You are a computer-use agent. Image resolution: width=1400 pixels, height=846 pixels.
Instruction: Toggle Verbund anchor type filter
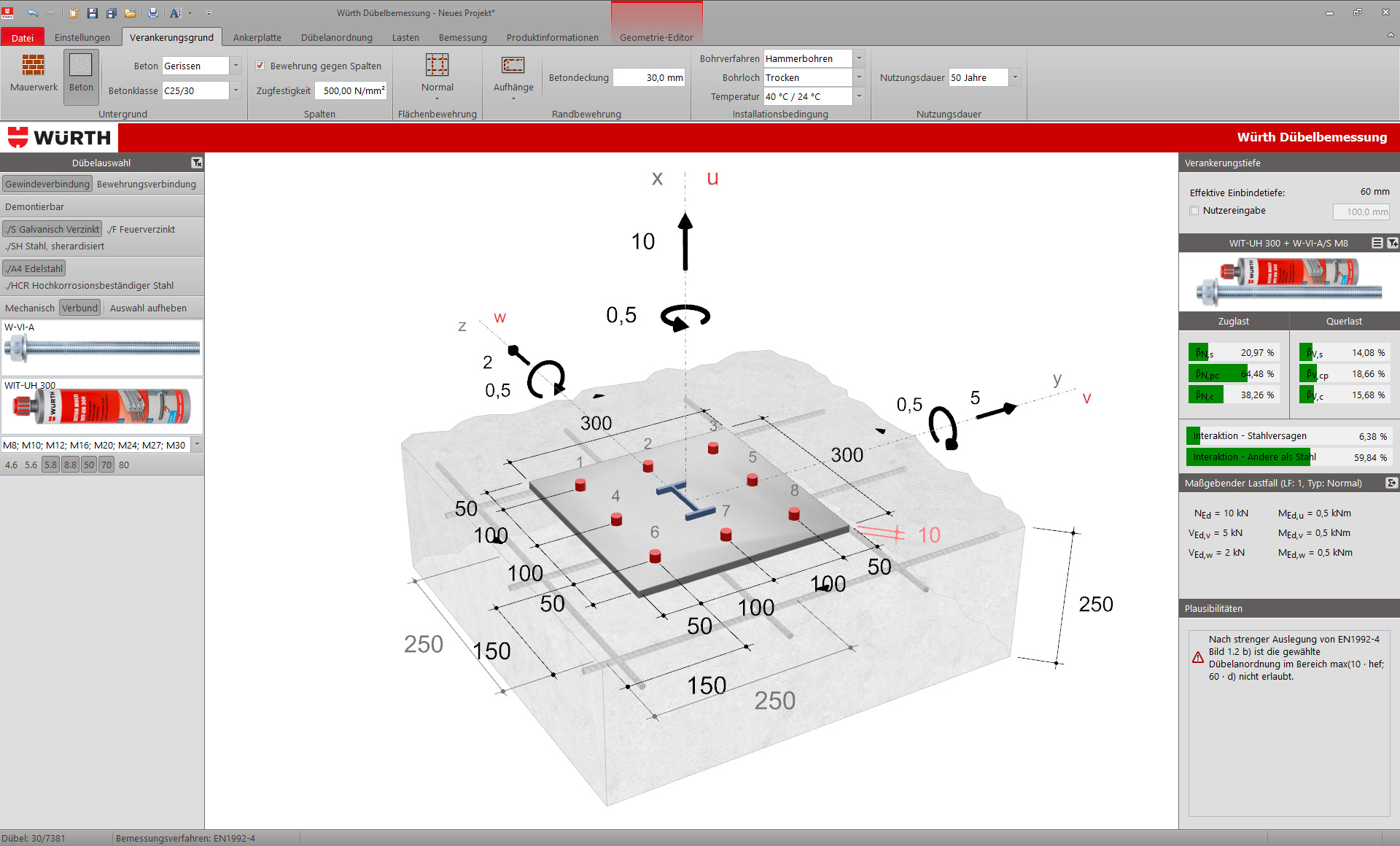79,308
